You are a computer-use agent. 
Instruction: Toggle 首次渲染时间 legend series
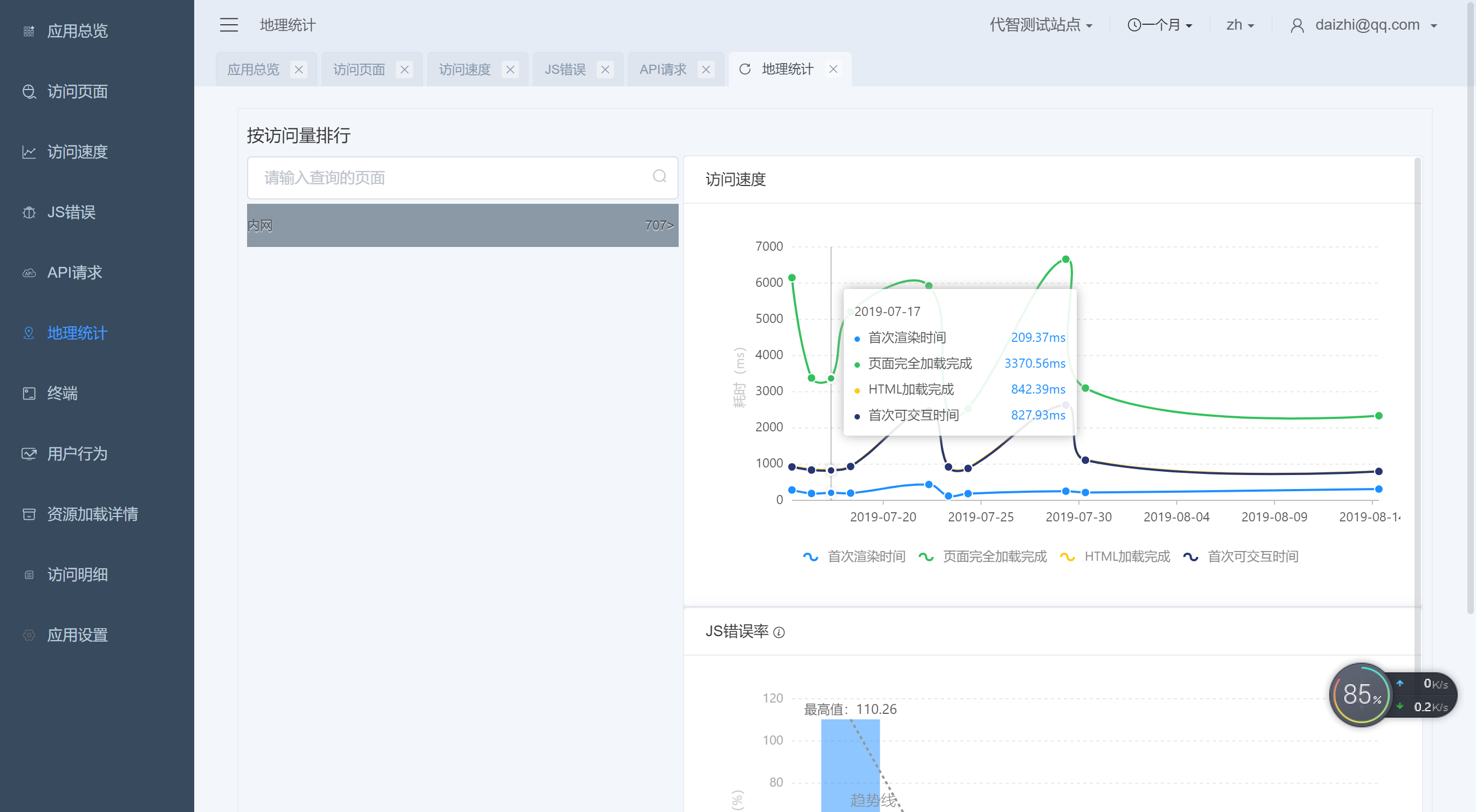(x=854, y=556)
